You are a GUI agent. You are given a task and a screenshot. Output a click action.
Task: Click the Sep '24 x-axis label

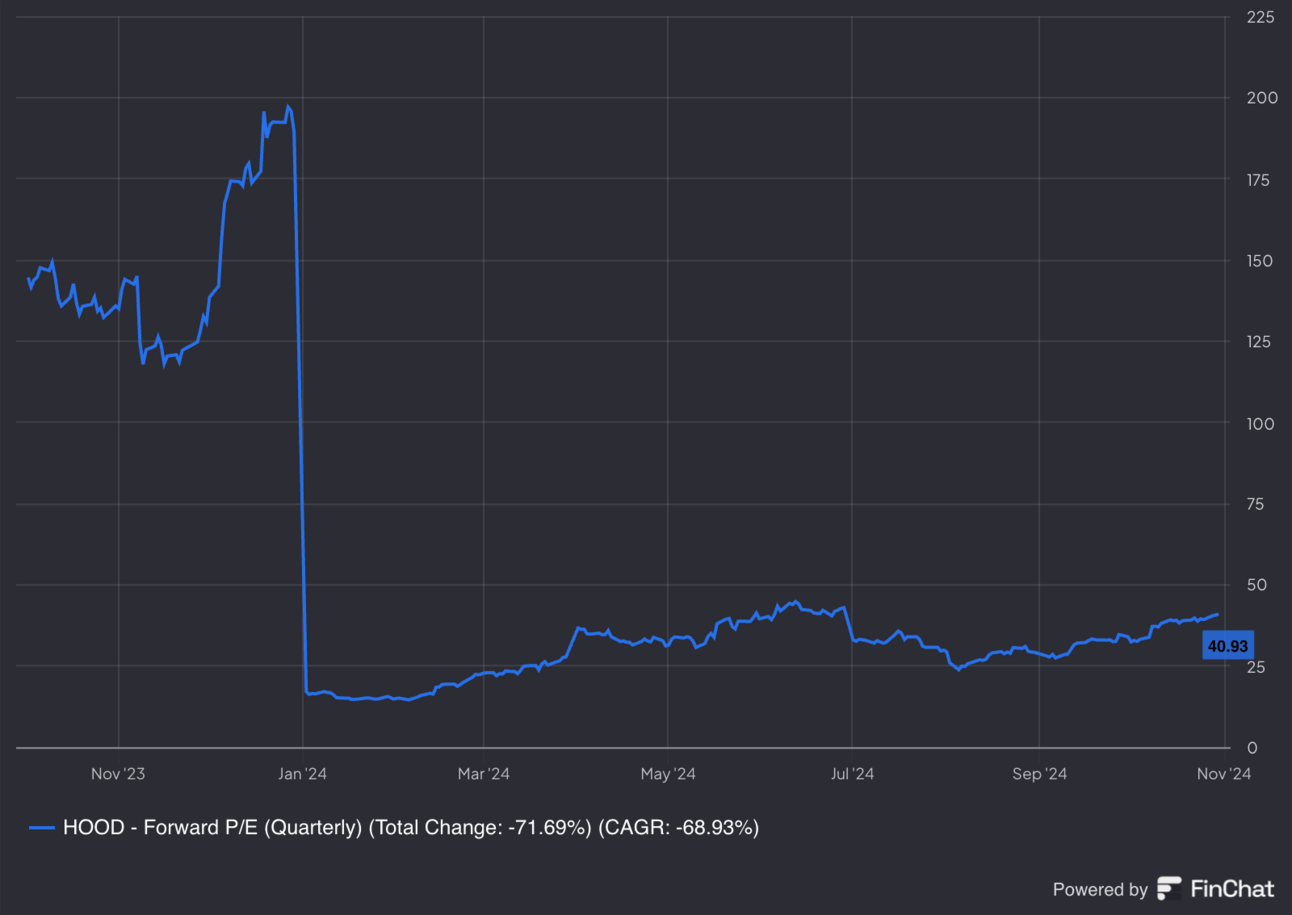1040,773
